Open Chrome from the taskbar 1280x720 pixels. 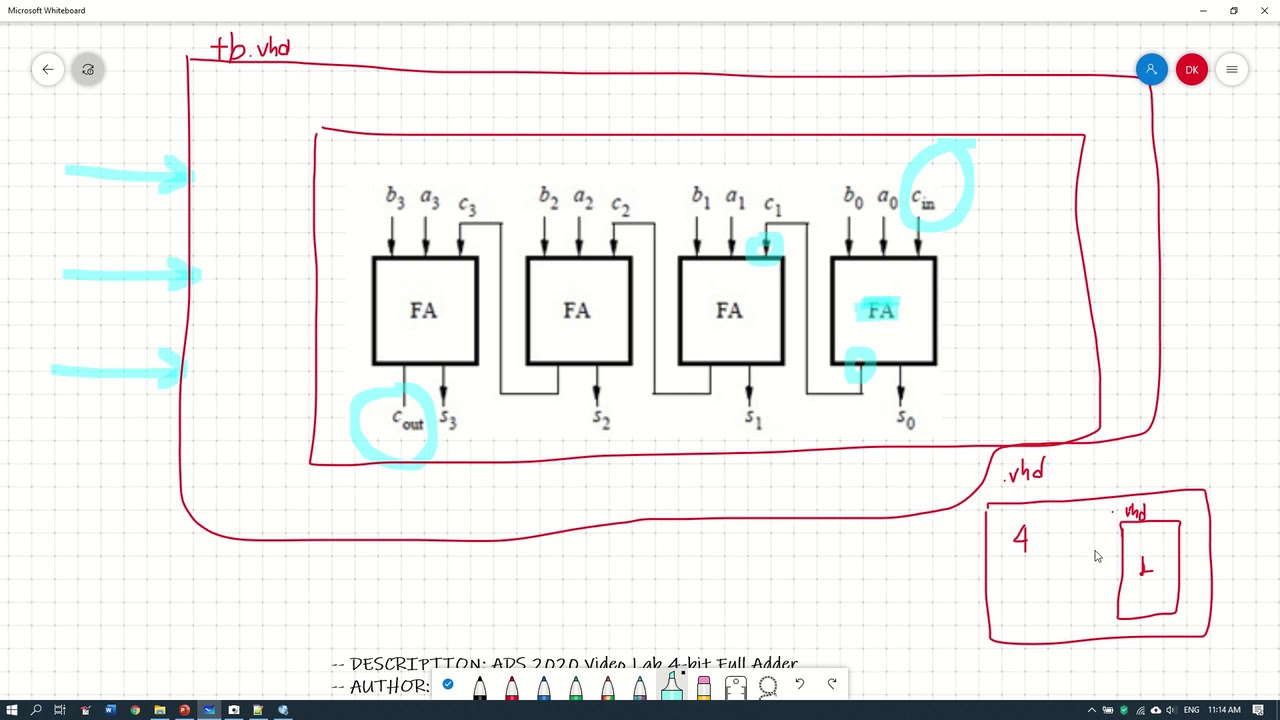[135, 710]
